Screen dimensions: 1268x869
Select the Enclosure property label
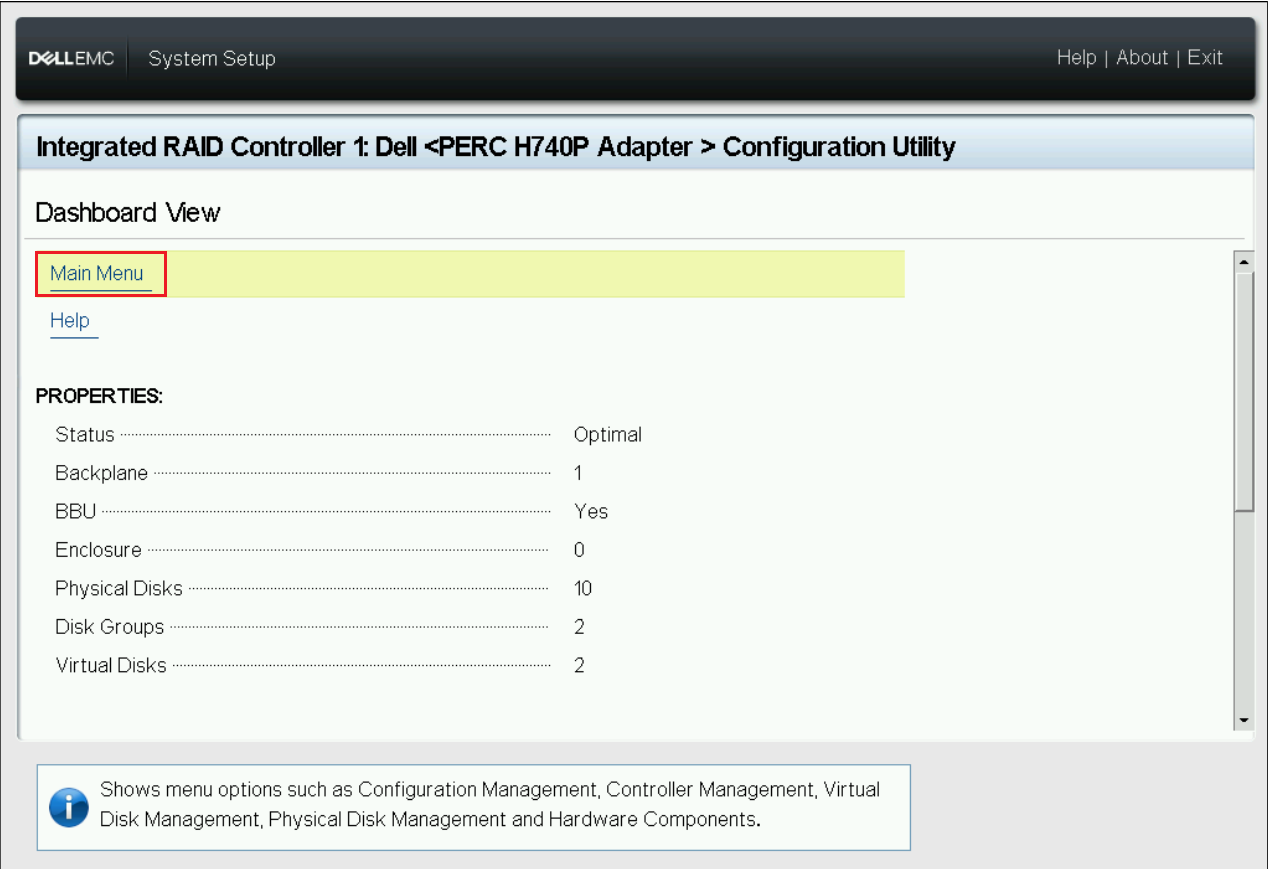[98, 550]
